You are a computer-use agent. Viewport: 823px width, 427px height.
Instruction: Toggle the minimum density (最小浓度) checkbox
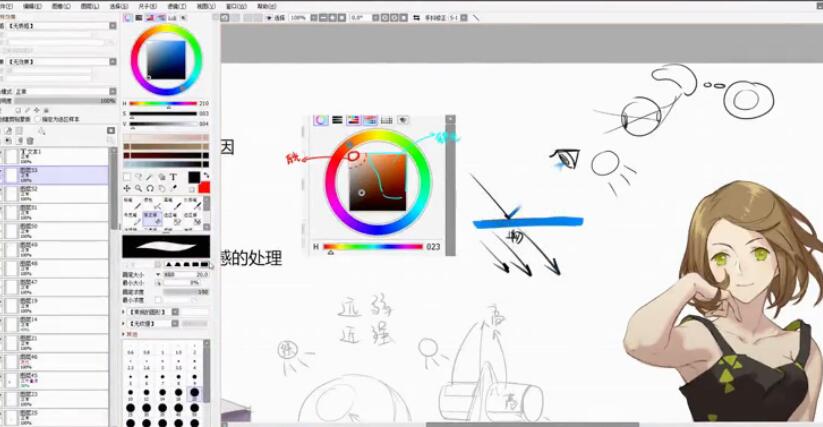(159, 300)
